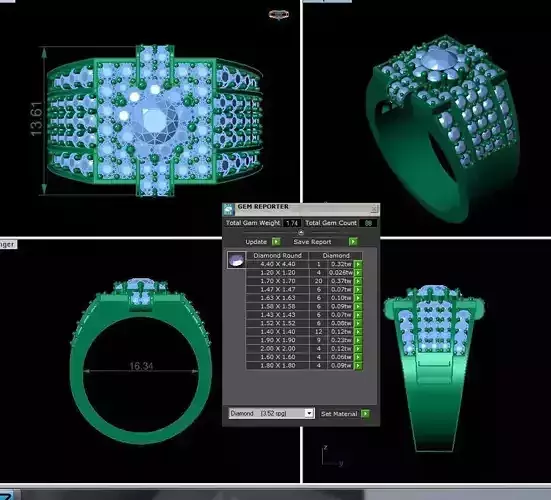Screen dimensions: 551x500
Task: Click the green arrow on the 1.47 X 1.47 row
Action: point(358,290)
